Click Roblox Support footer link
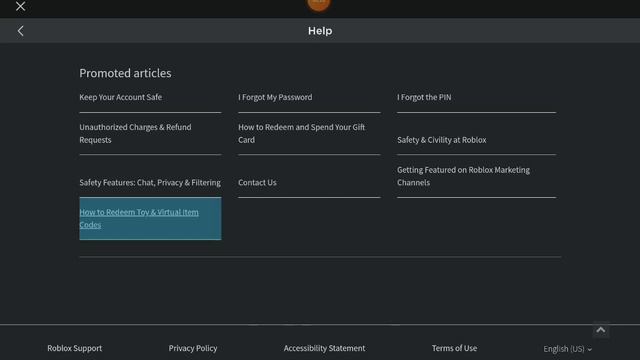This screenshot has height=360, width=640. [75, 348]
